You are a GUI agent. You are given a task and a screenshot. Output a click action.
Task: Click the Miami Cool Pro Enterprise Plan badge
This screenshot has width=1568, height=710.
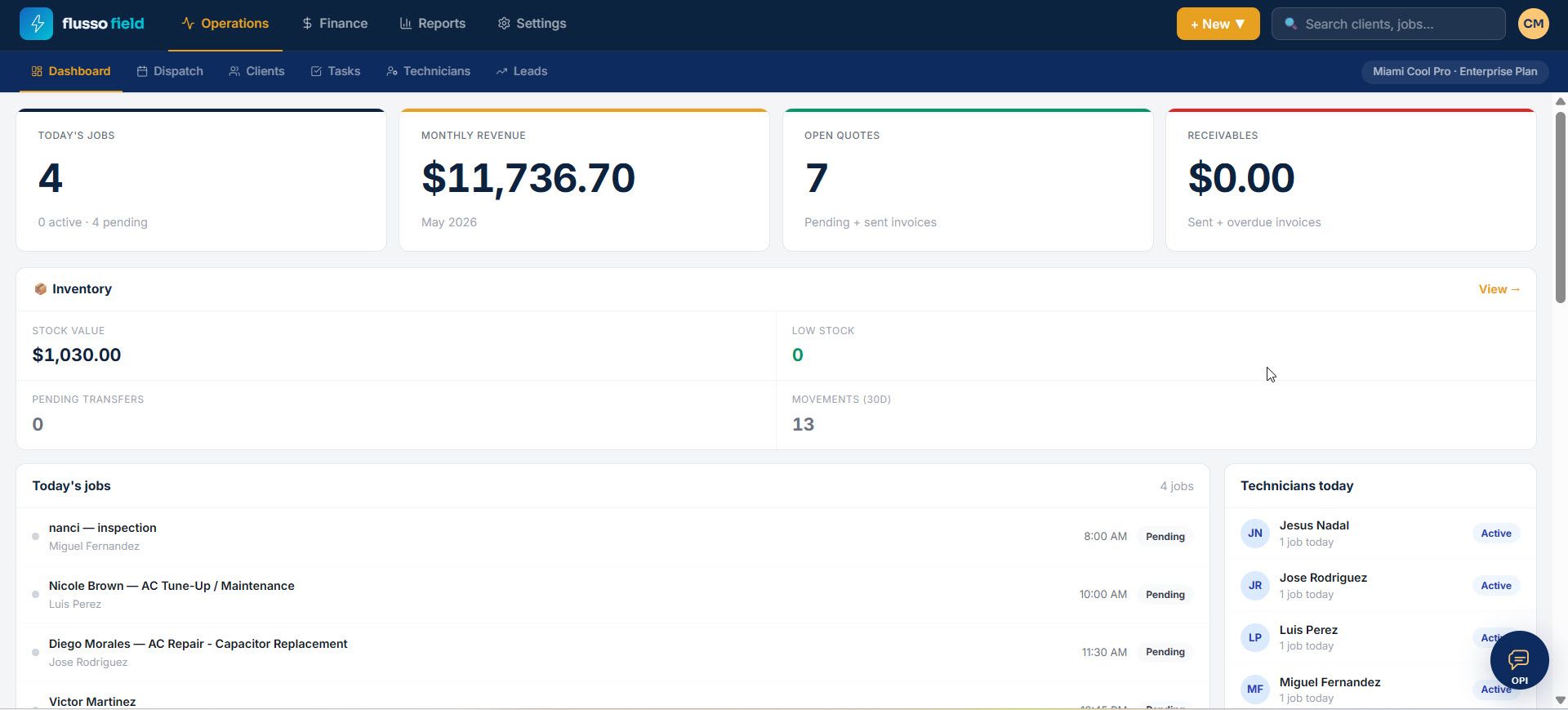(x=1454, y=71)
